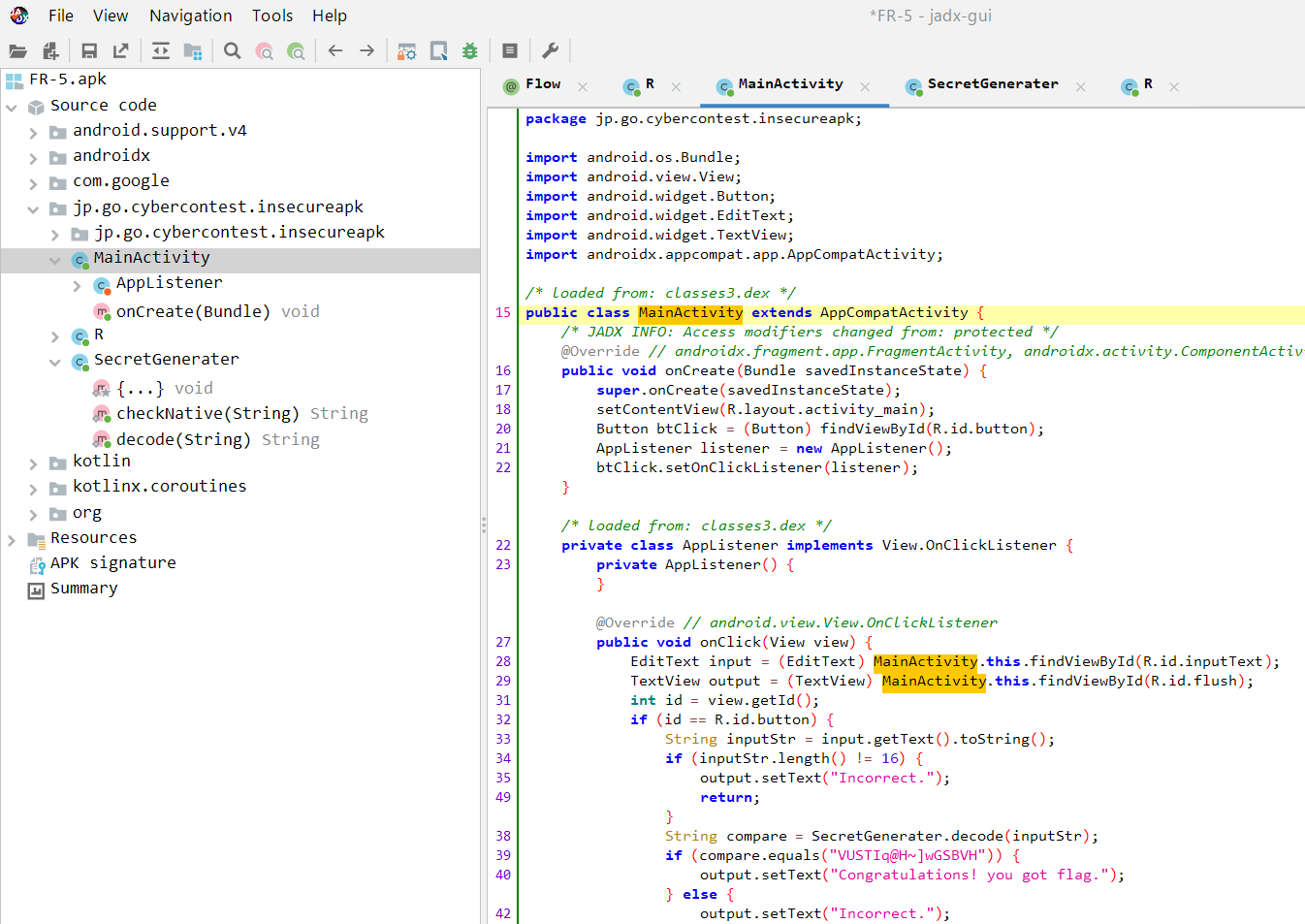Close the Flow tab
This screenshot has height=924, width=1305.
pos(583,86)
